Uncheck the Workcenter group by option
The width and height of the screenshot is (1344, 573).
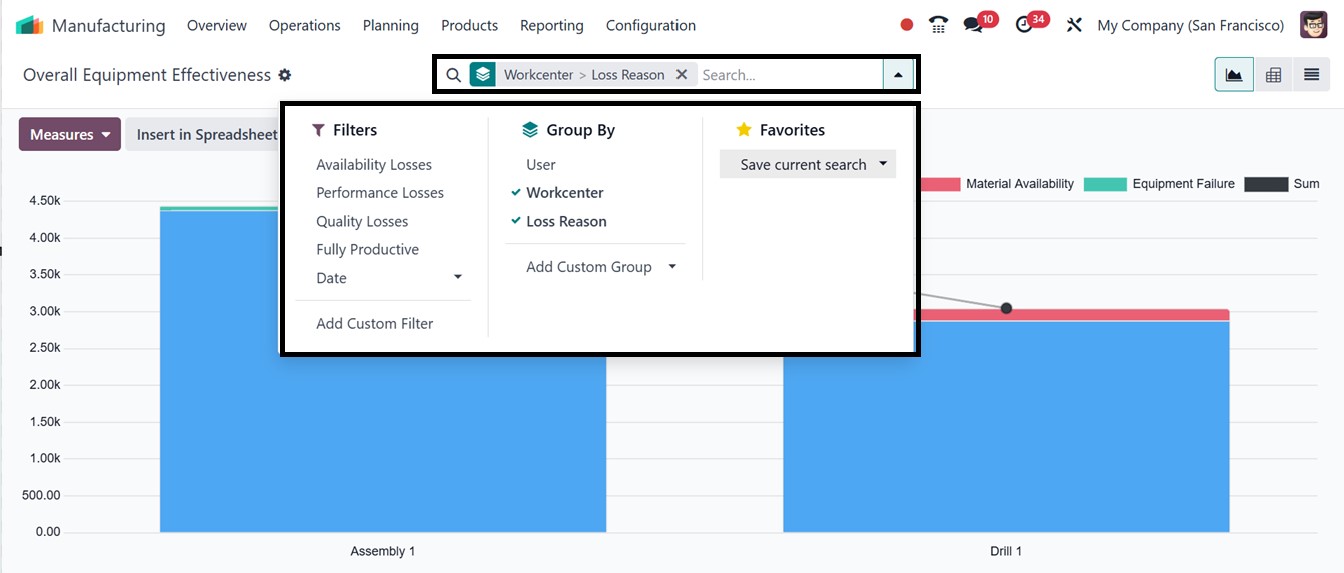pyautogui.click(x=564, y=193)
